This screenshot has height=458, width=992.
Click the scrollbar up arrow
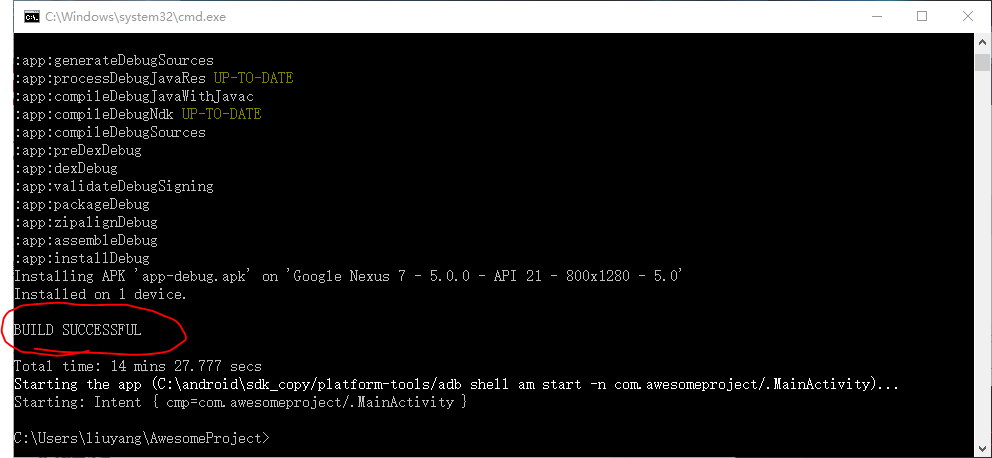[983, 42]
